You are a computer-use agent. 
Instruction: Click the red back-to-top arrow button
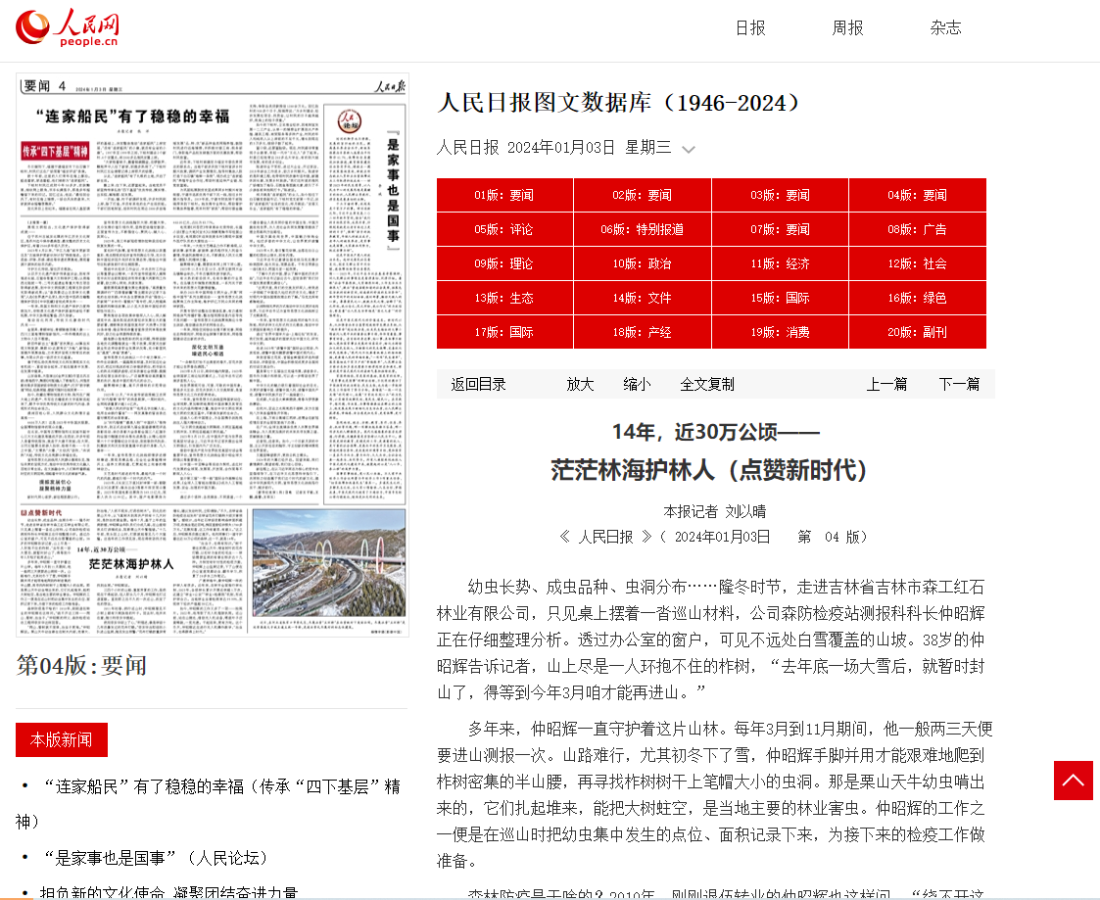coord(1073,780)
